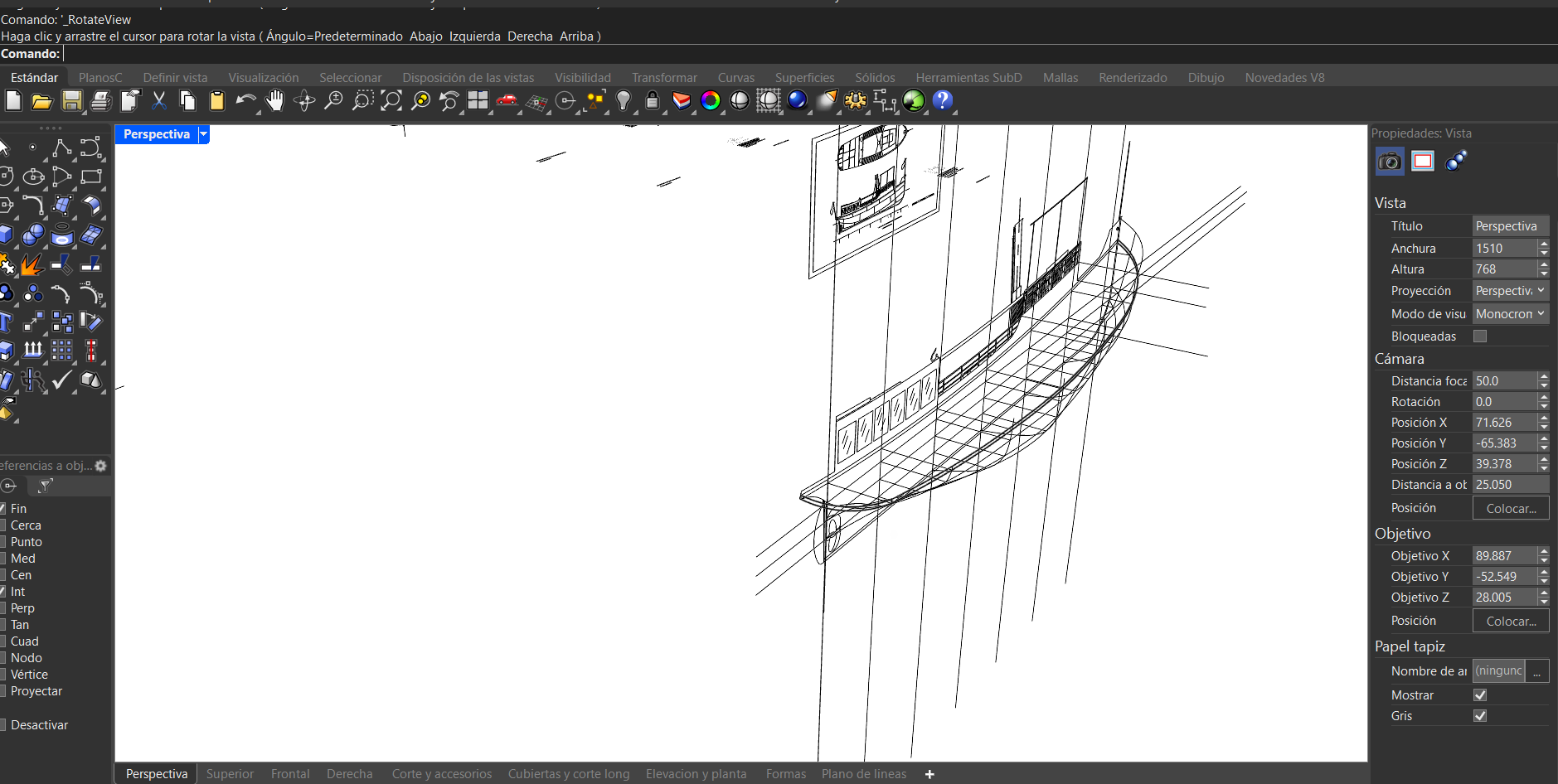Cut selection with the scissors icon
The height and width of the screenshot is (784, 1558).
(x=159, y=101)
